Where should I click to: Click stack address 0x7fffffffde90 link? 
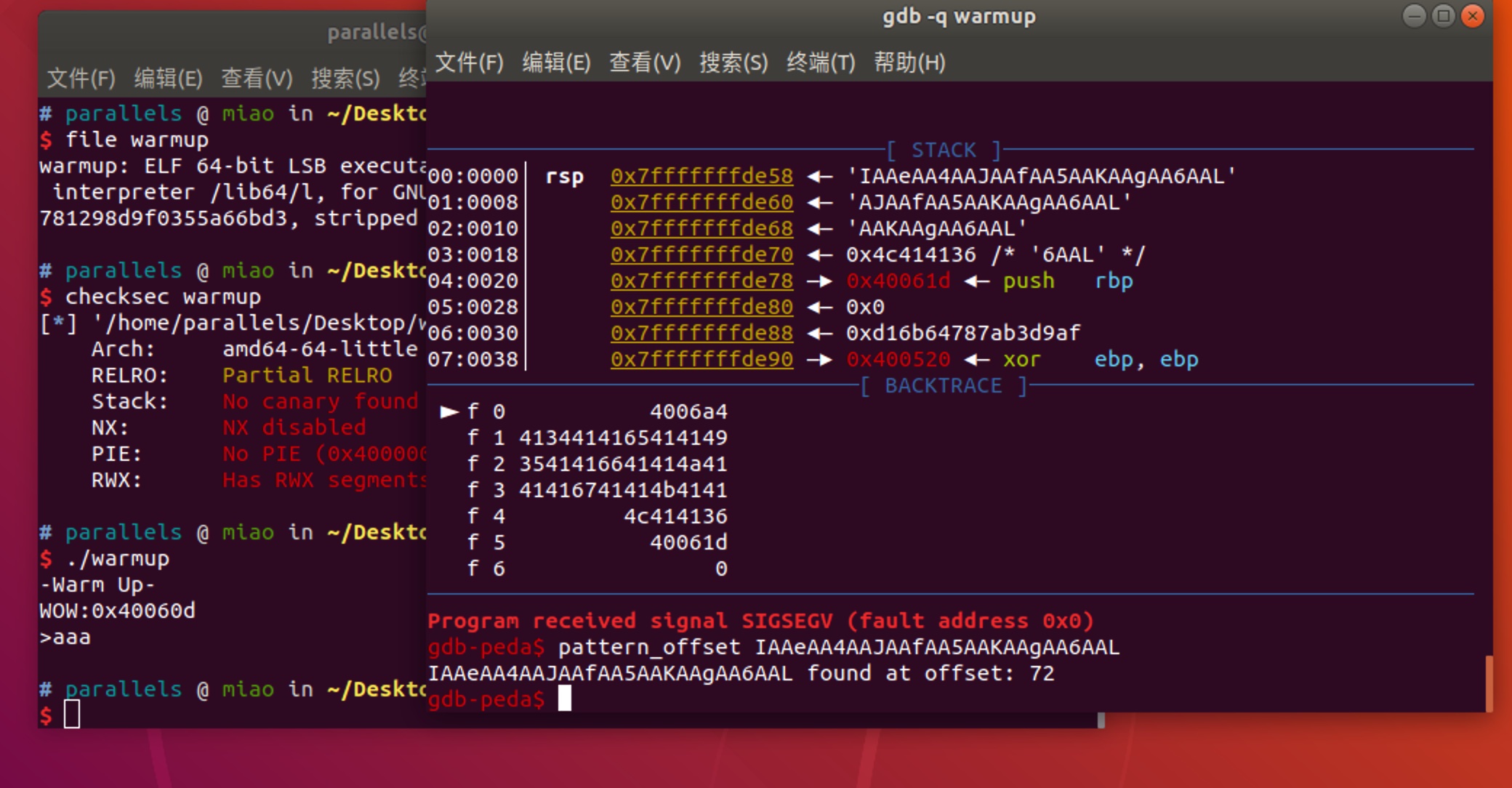[x=701, y=360]
